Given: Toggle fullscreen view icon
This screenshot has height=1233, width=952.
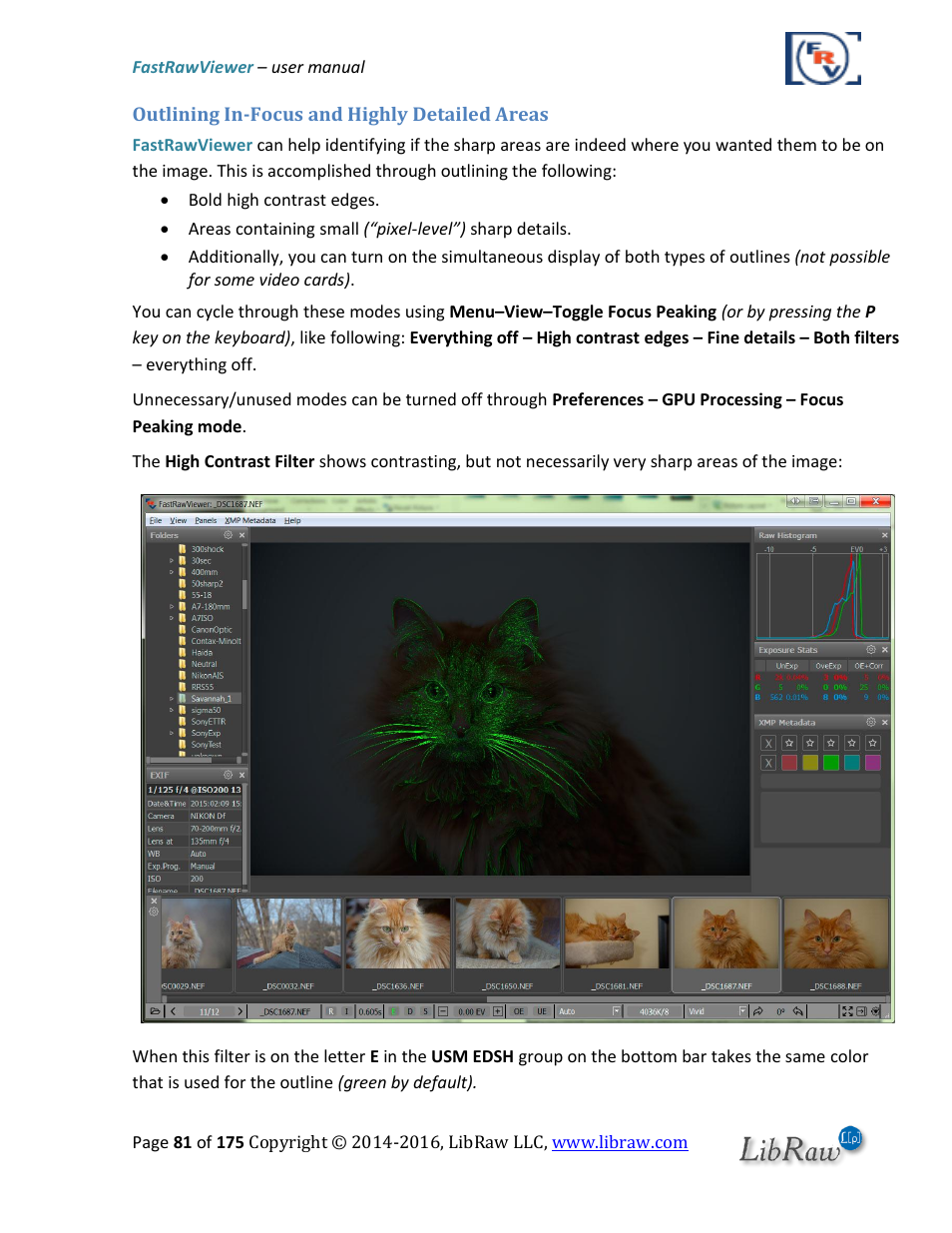Looking at the screenshot, I should 847,1011.
